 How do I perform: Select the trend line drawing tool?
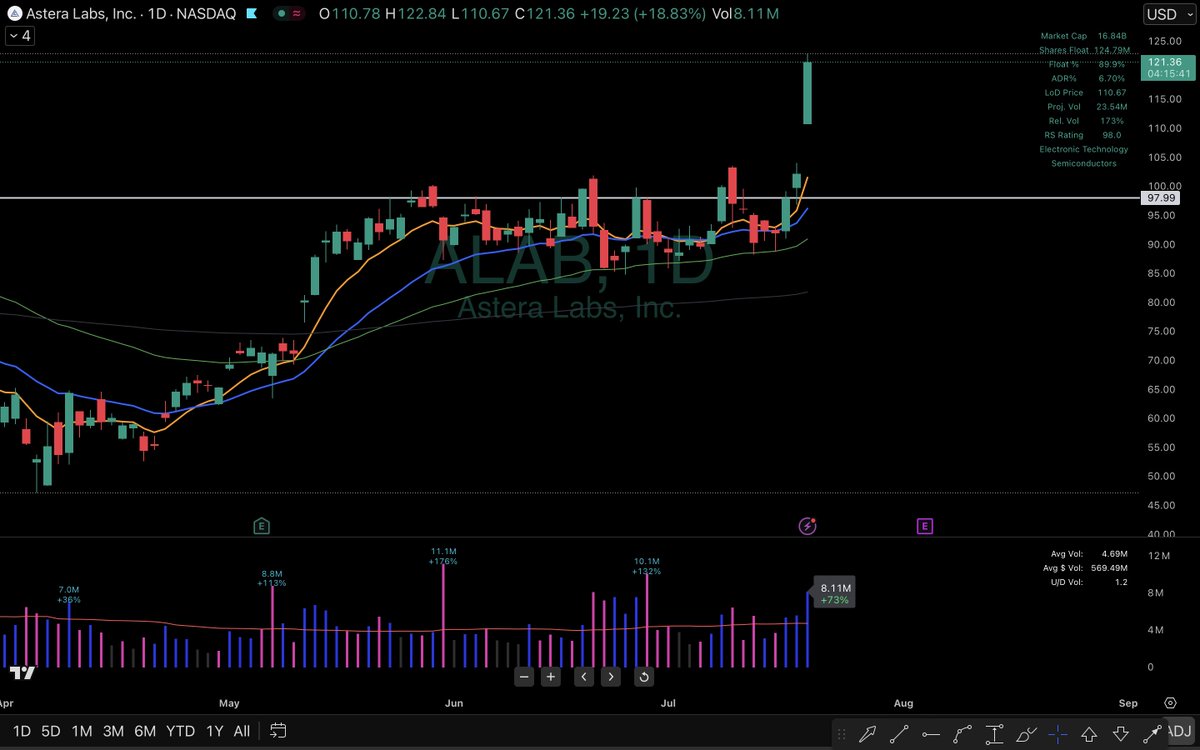(x=900, y=732)
